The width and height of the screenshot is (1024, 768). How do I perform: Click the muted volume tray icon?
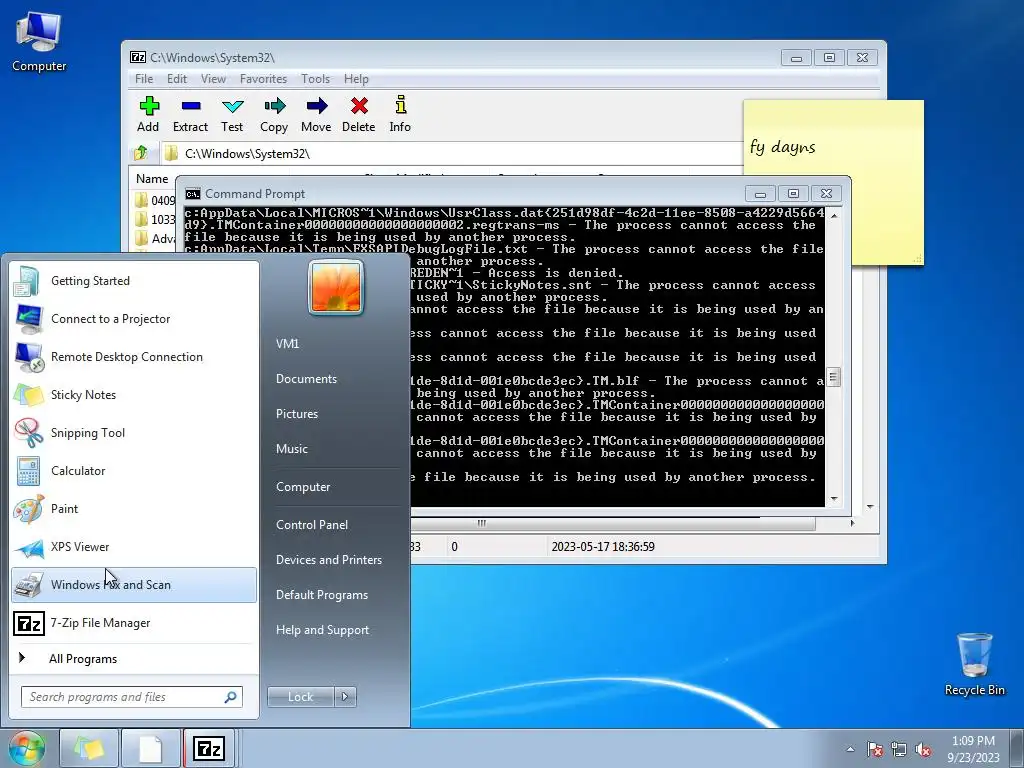[x=923, y=749]
